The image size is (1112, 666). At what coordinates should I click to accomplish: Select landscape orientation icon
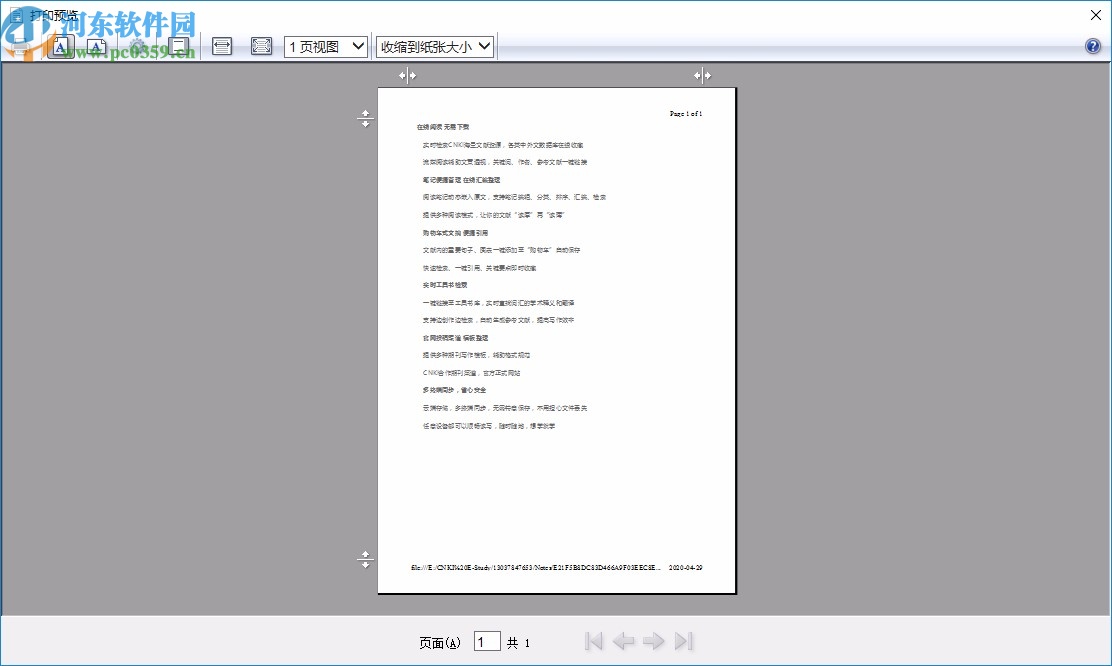96,46
